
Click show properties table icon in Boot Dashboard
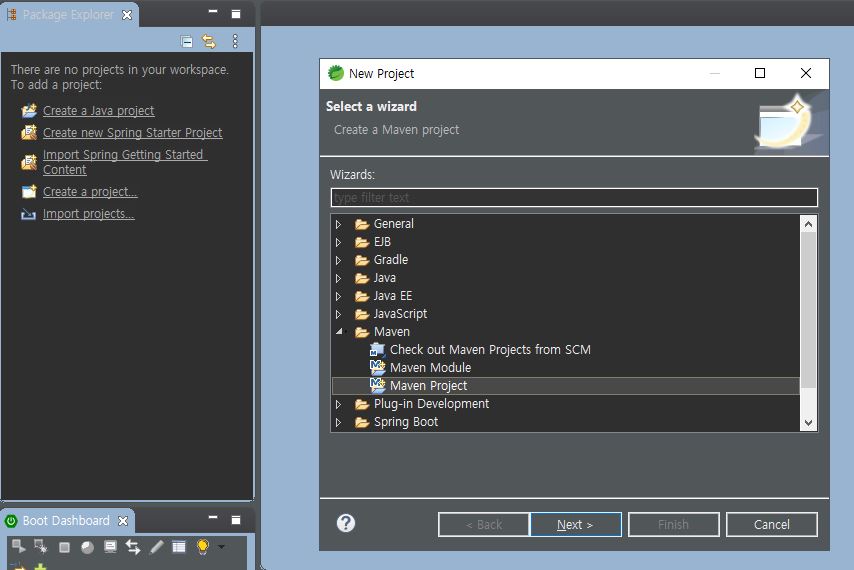(179, 547)
